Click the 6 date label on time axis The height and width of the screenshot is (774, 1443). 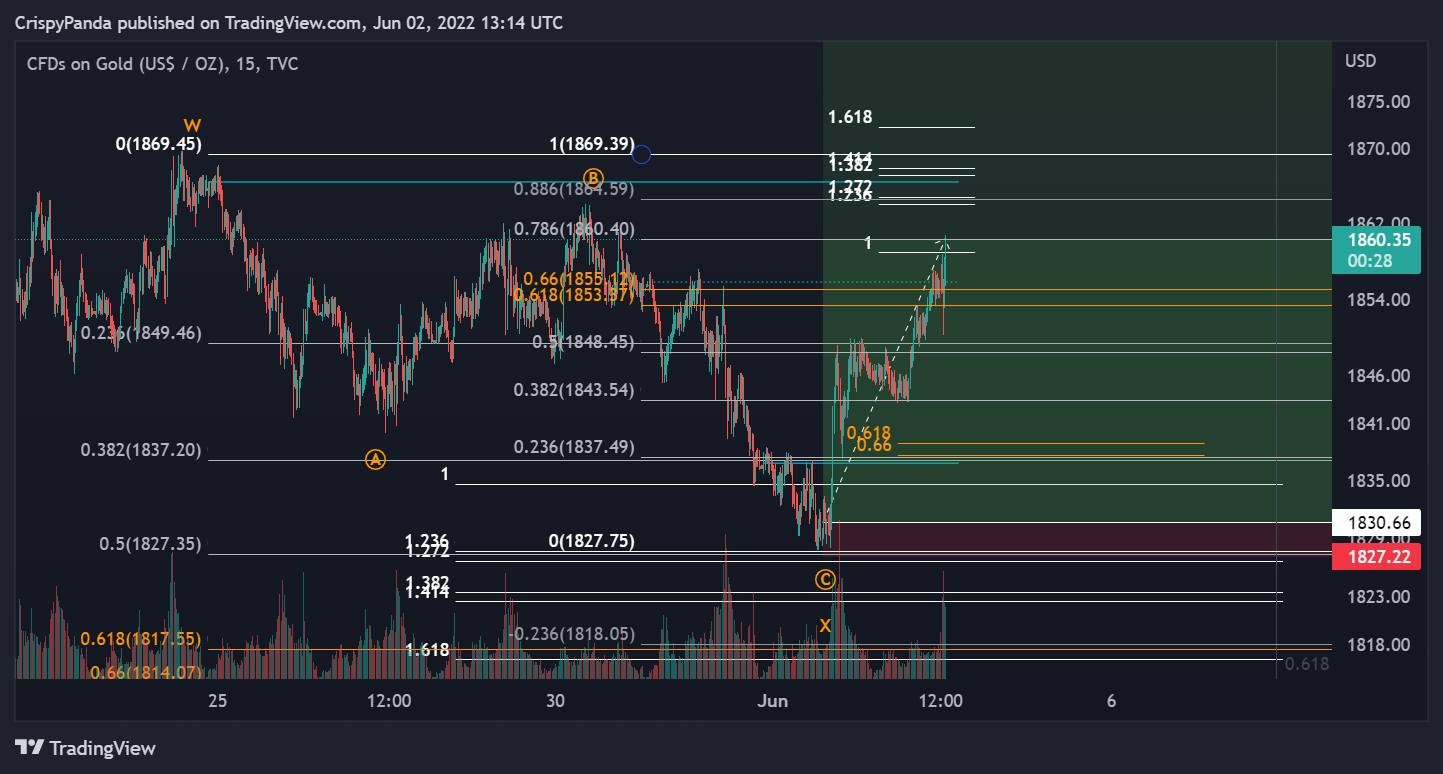1112,701
